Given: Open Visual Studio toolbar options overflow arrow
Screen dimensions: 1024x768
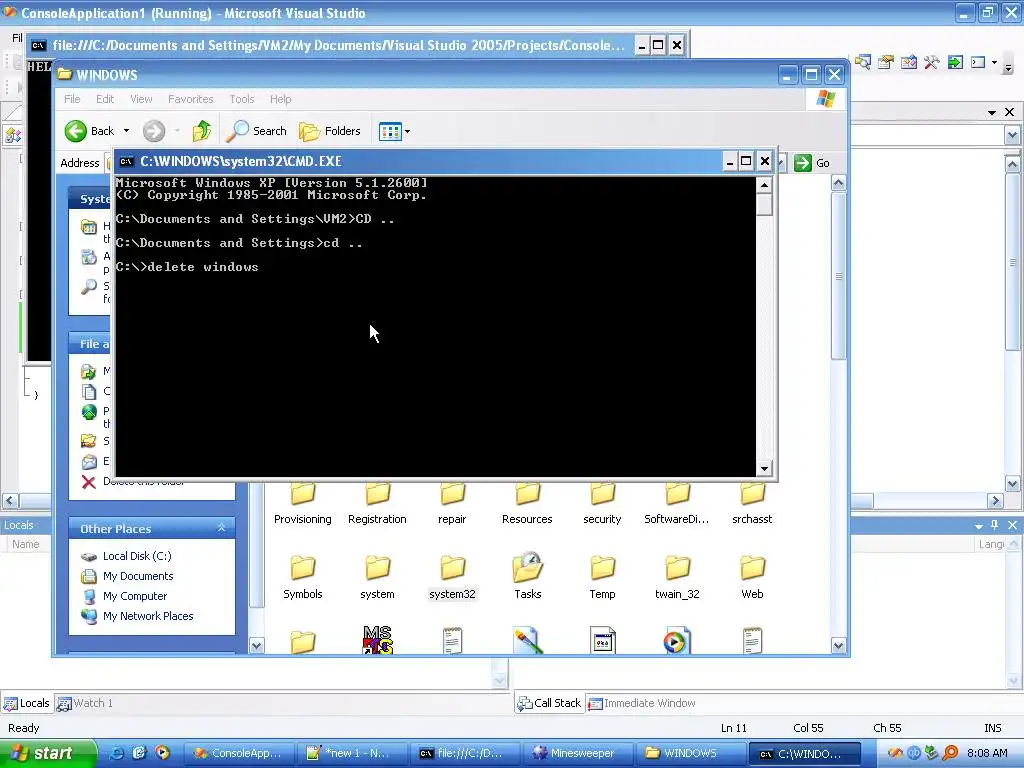Looking at the screenshot, I should 1008,66.
